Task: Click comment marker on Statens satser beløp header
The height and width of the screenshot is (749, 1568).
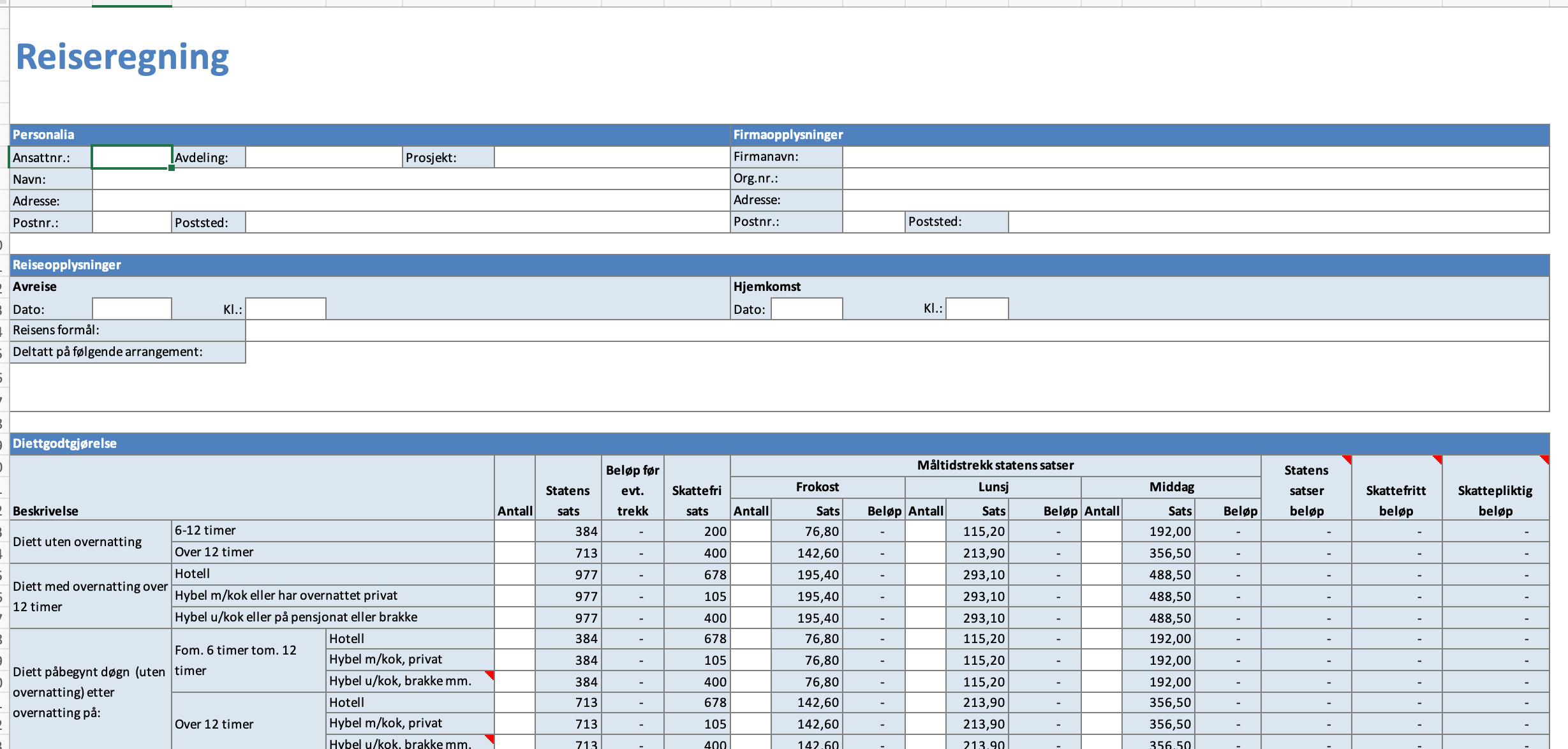Action: point(1347,459)
